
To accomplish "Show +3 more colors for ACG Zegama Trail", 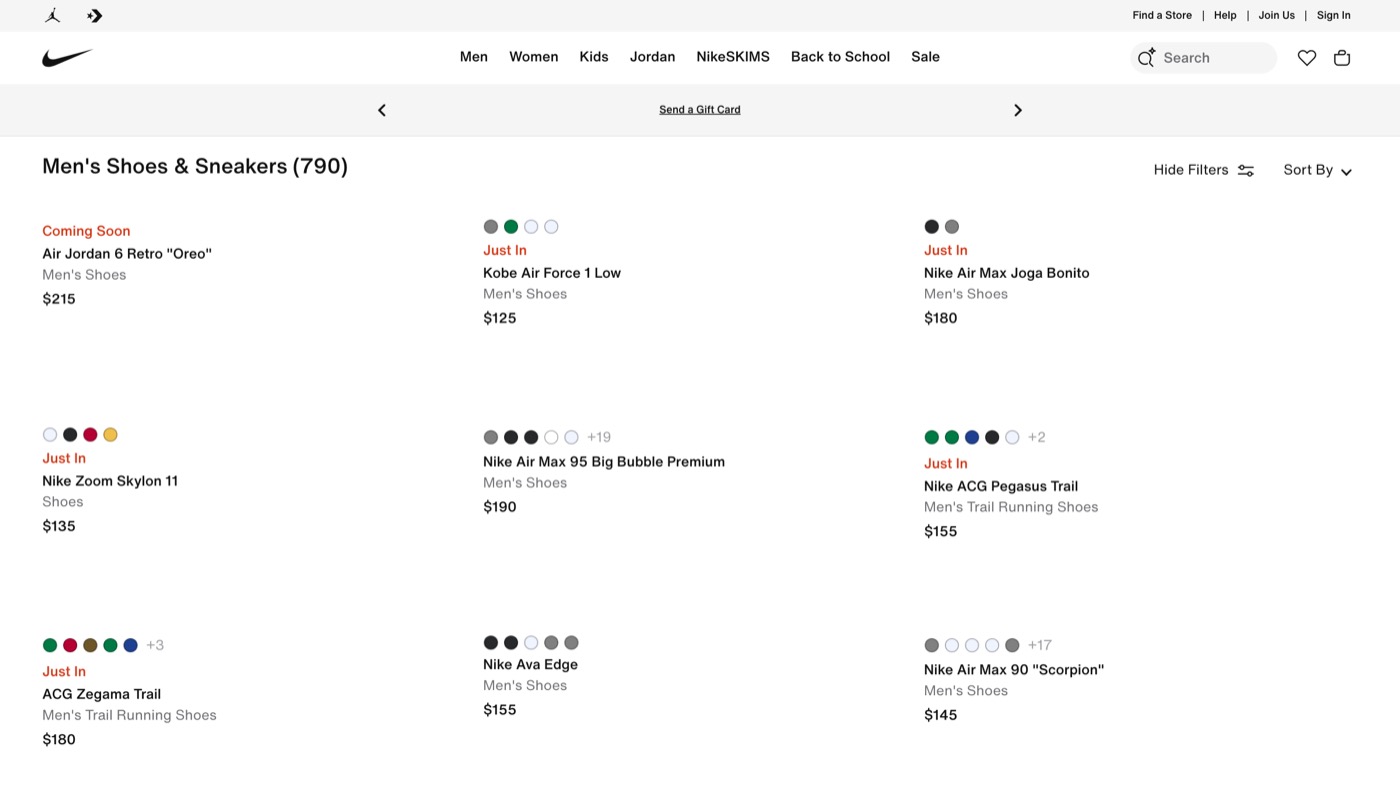I will 155,645.
